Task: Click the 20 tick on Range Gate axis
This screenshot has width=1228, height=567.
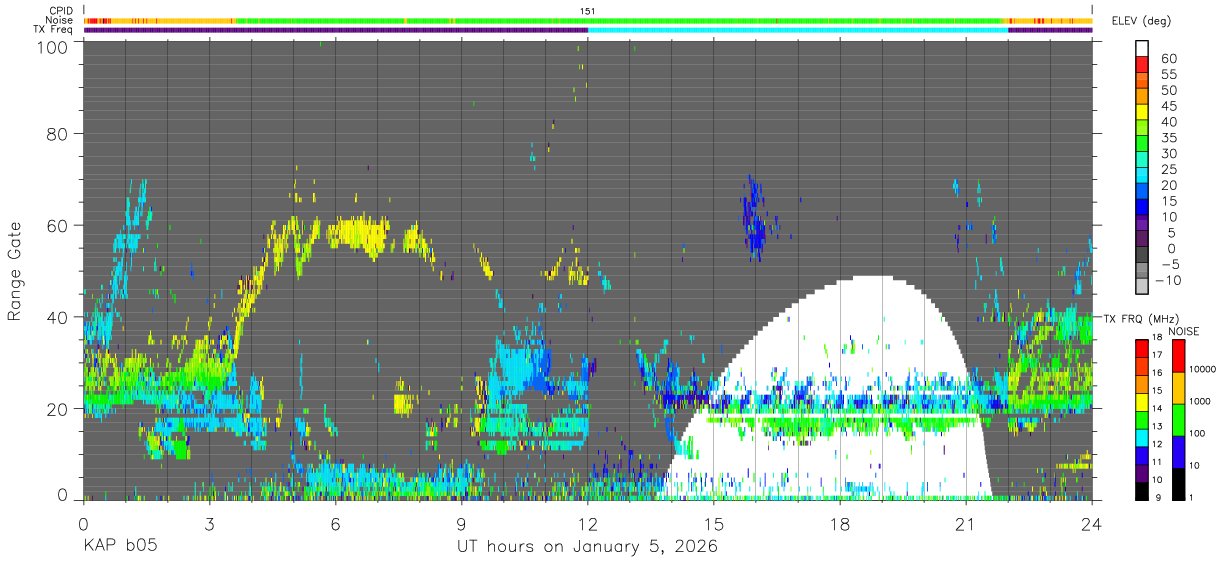Action: click(57, 408)
